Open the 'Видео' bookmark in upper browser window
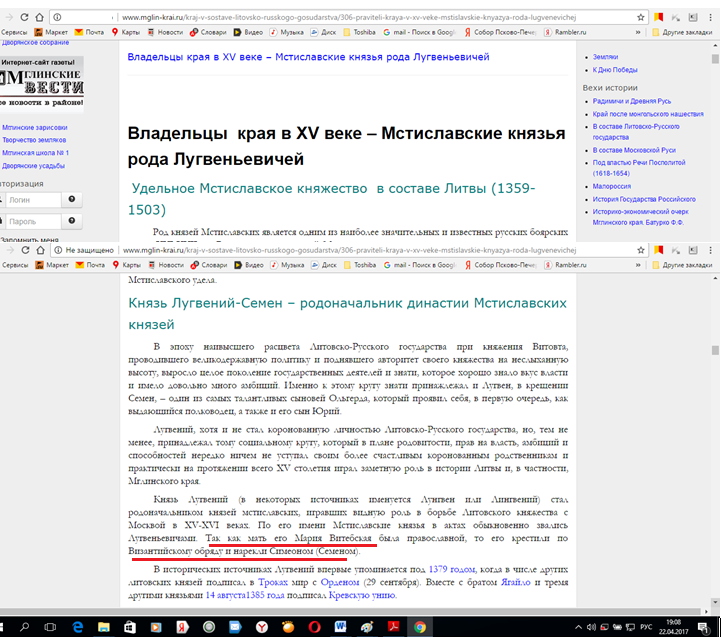The height and width of the screenshot is (637, 726). 248,32
